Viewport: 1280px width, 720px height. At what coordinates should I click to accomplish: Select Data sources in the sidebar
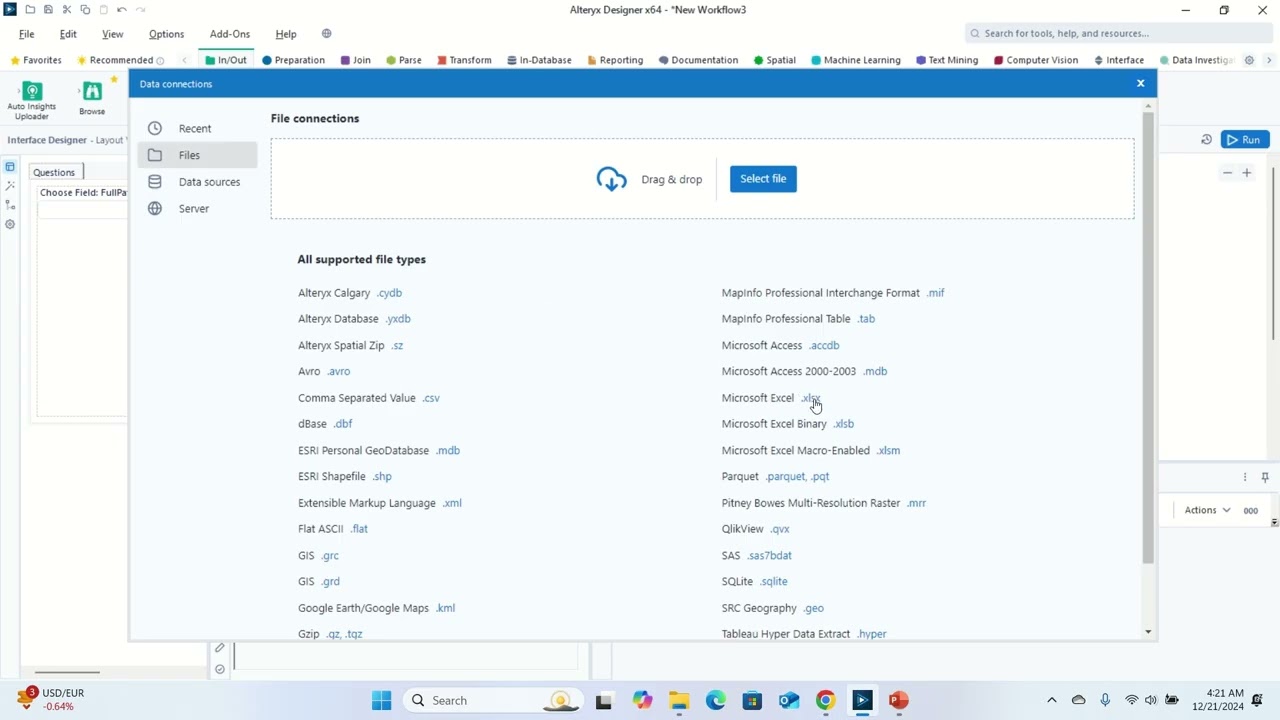click(x=197, y=182)
